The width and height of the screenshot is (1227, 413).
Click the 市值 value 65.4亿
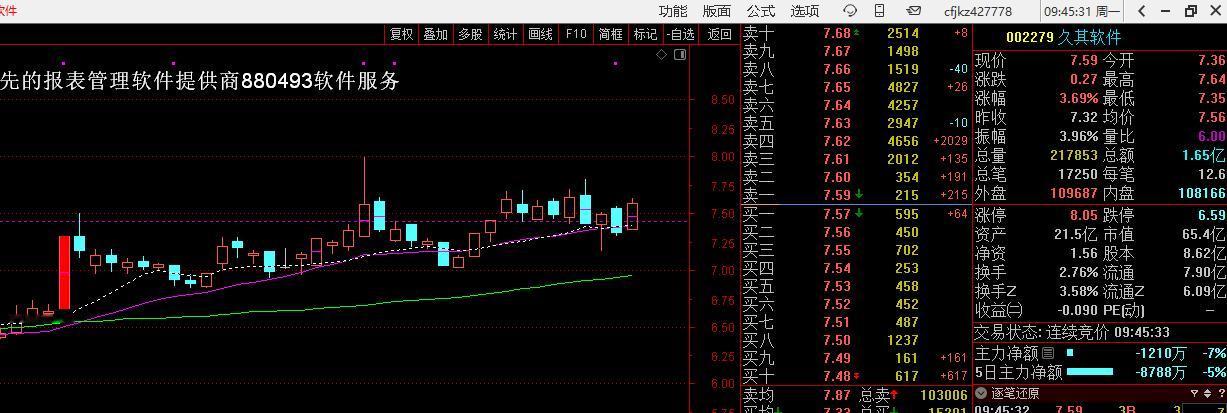pyautogui.click(x=1205, y=234)
